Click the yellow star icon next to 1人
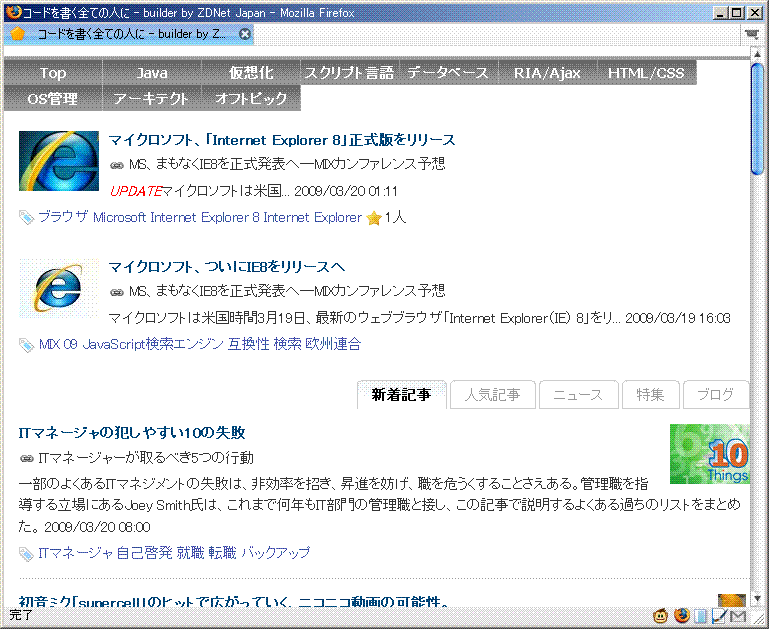 [374, 218]
